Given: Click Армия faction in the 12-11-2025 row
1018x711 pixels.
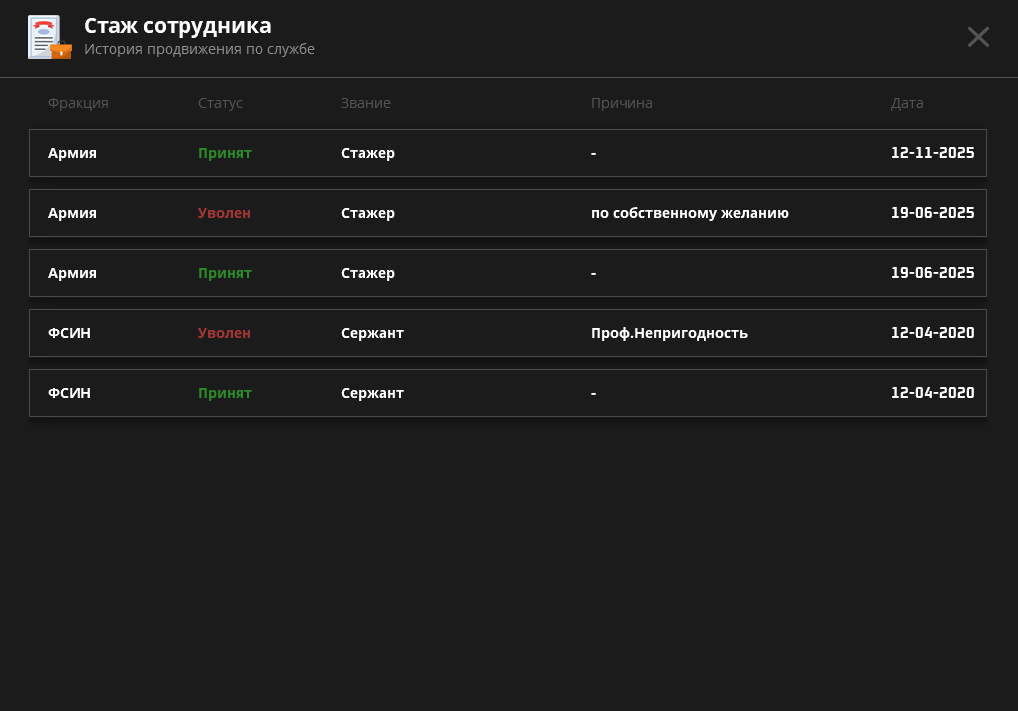Looking at the screenshot, I should [x=72, y=153].
